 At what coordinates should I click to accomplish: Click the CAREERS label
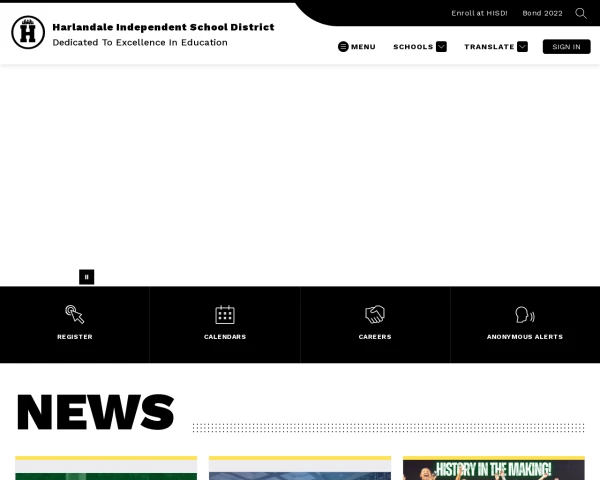pos(375,337)
